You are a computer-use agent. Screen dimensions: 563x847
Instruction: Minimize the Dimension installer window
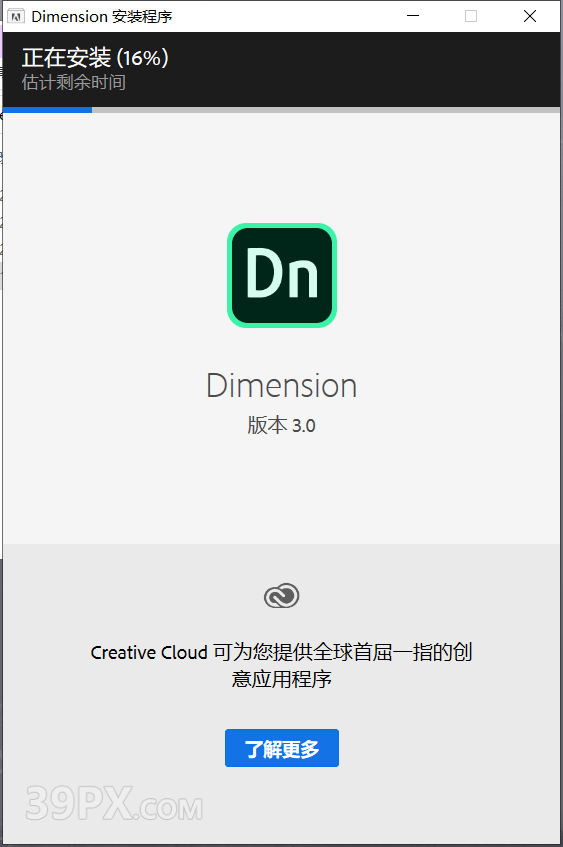click(x=413, y=16)
